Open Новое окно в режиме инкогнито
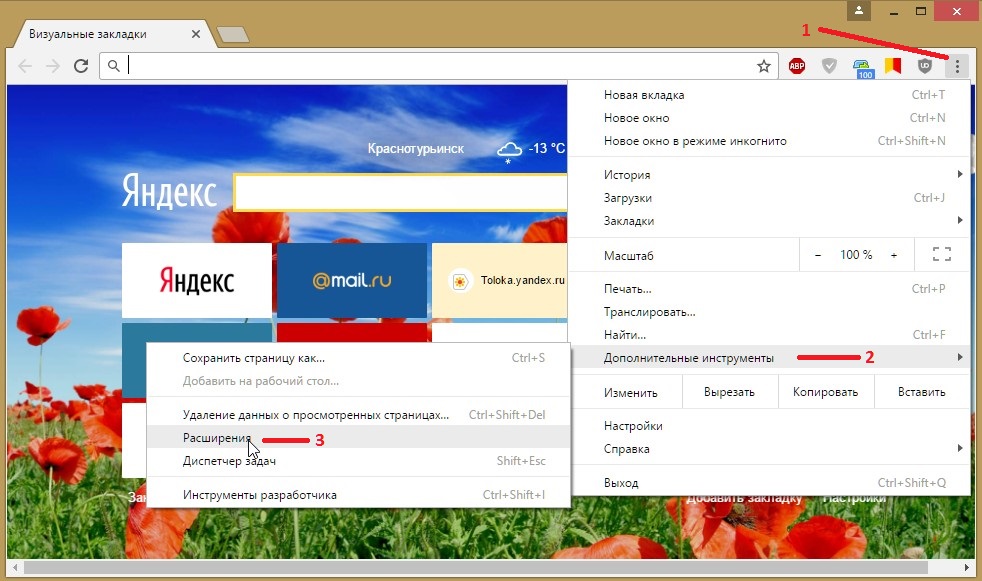Viewport: 982px width, 581px height. [769, 141]
